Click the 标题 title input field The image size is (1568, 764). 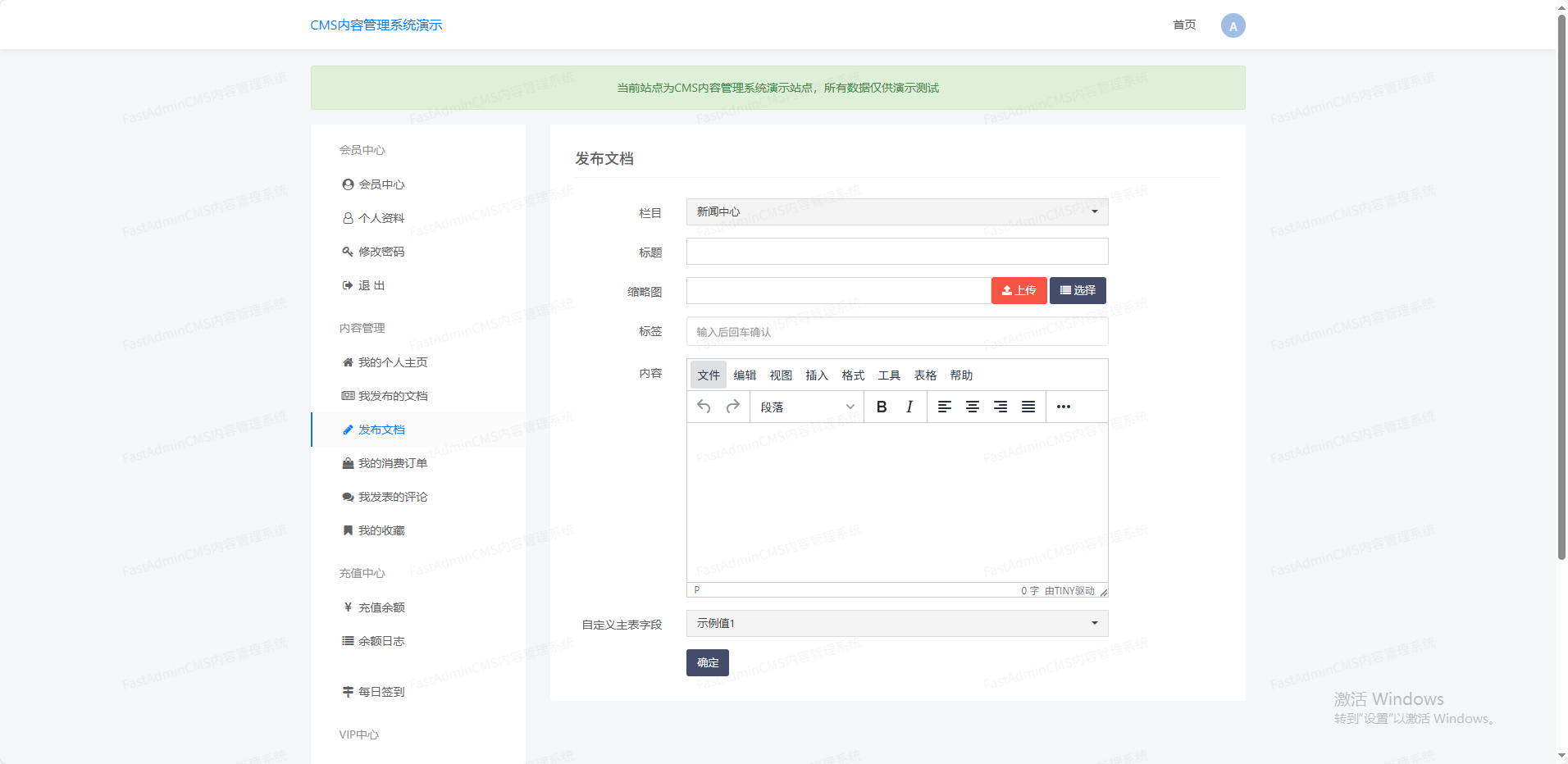896,252
